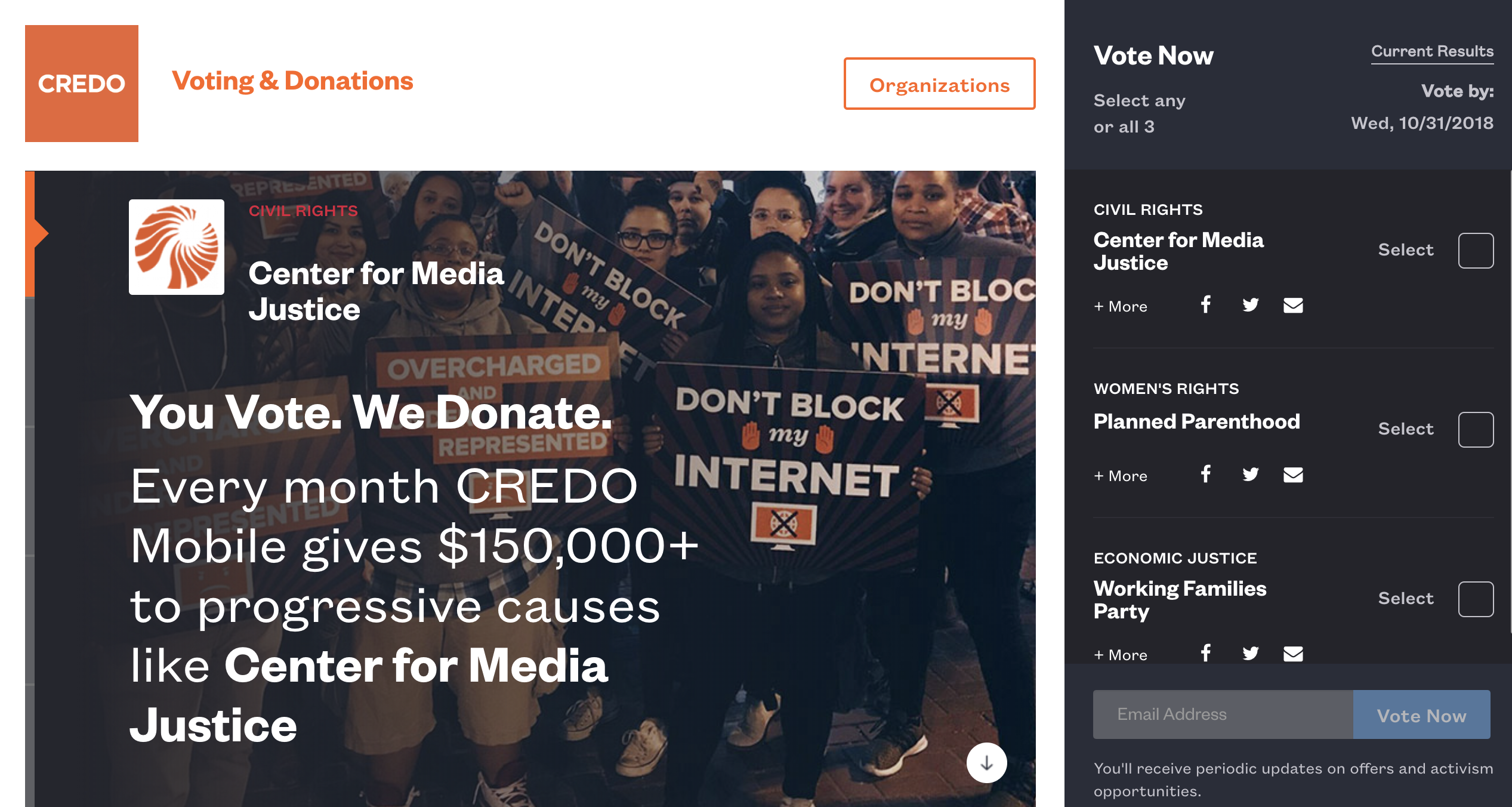Click the Email Address input field
The width and height of the screenshot is (1512, 807).
point(1223,714)
